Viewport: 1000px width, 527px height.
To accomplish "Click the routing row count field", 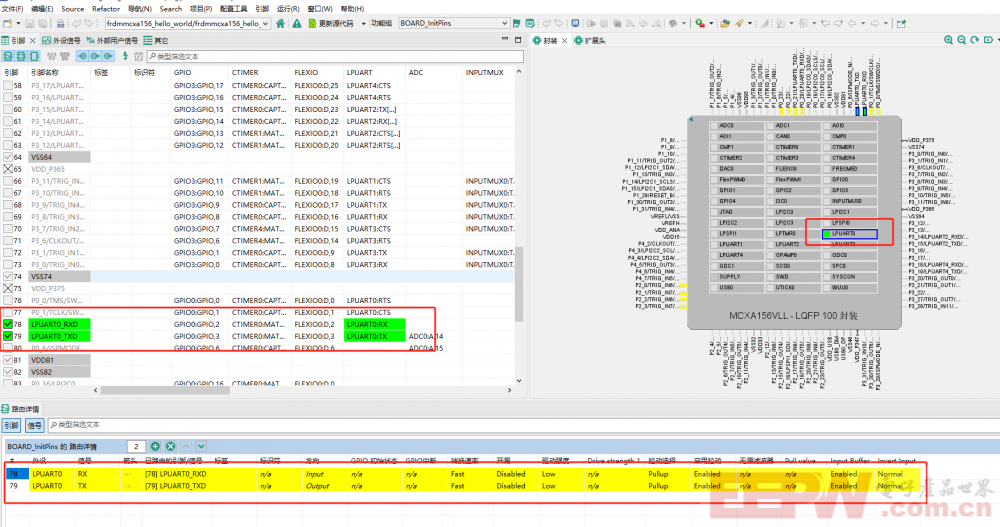I will [136, 446].
